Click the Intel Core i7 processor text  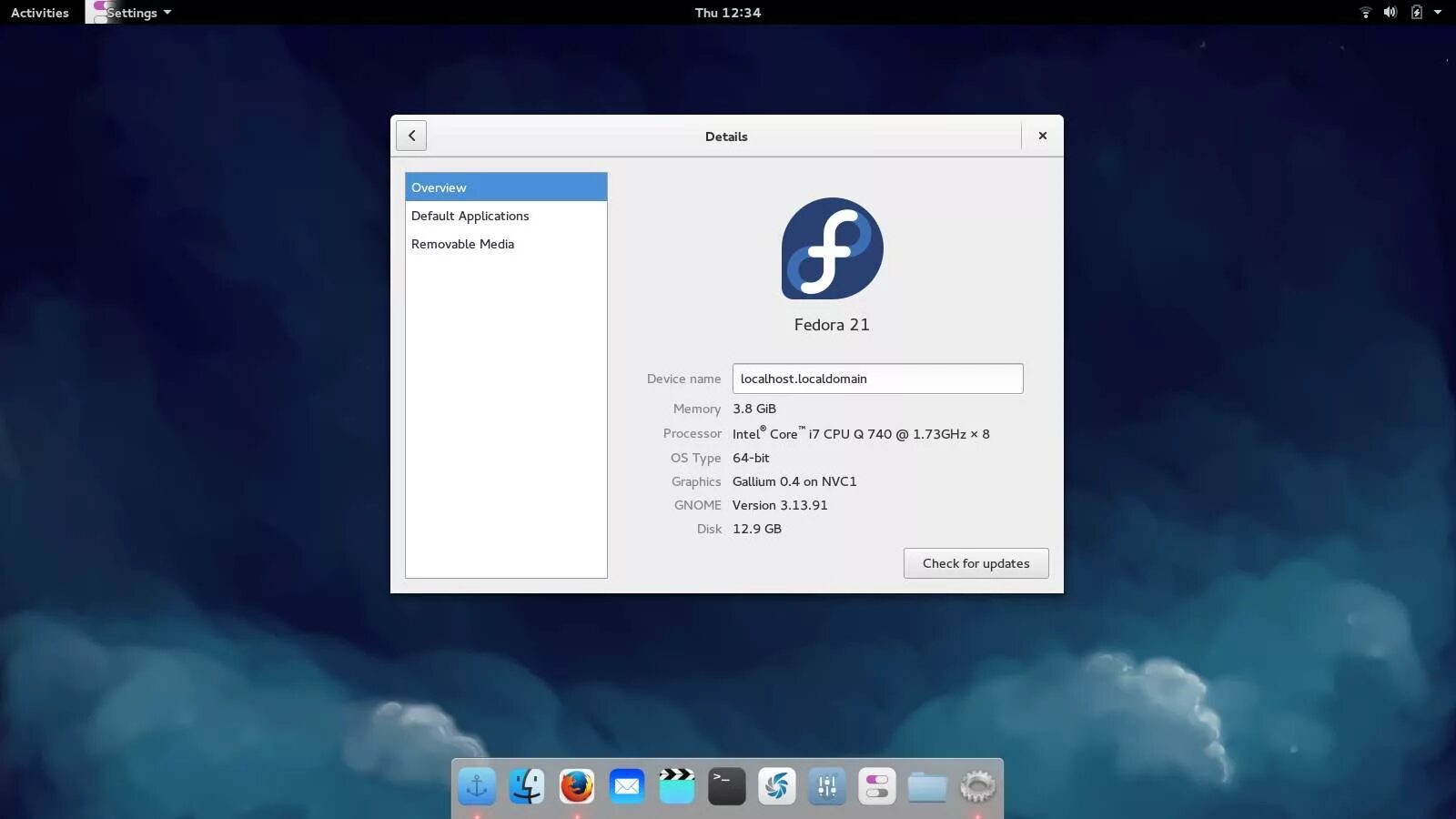[861, 433]
